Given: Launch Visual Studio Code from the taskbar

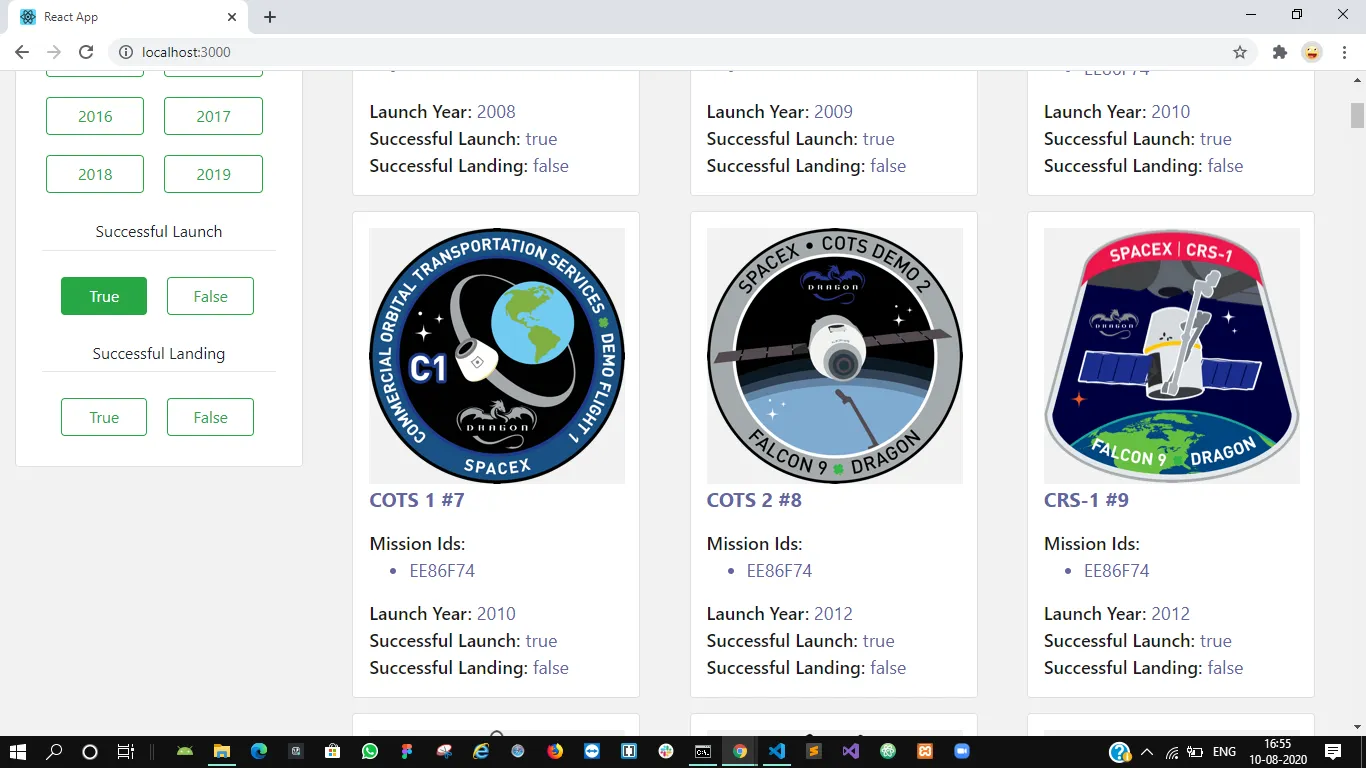Looking at the screenshot, I should click(x=777, y=751).
